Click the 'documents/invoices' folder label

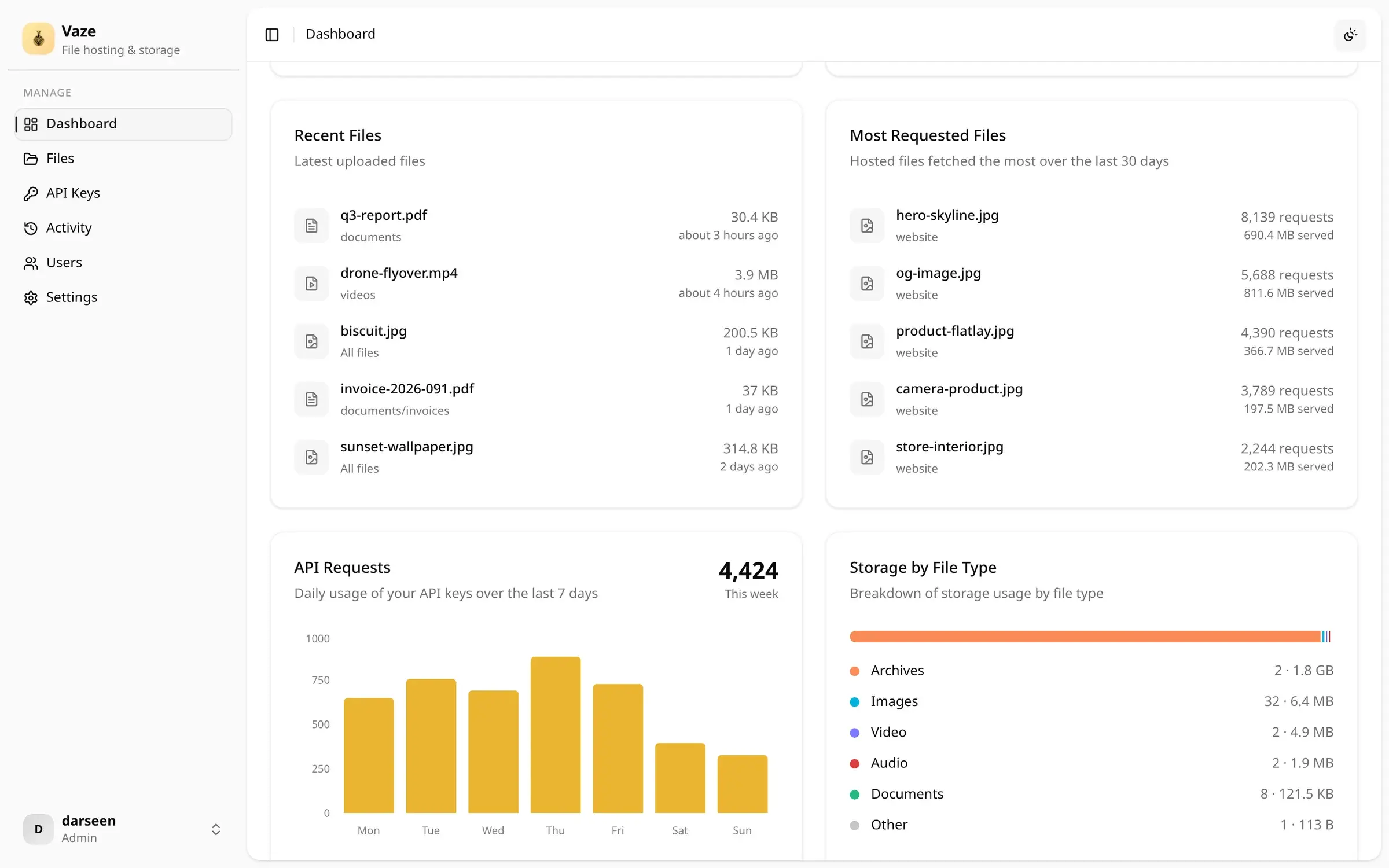(x=395, y=411)
